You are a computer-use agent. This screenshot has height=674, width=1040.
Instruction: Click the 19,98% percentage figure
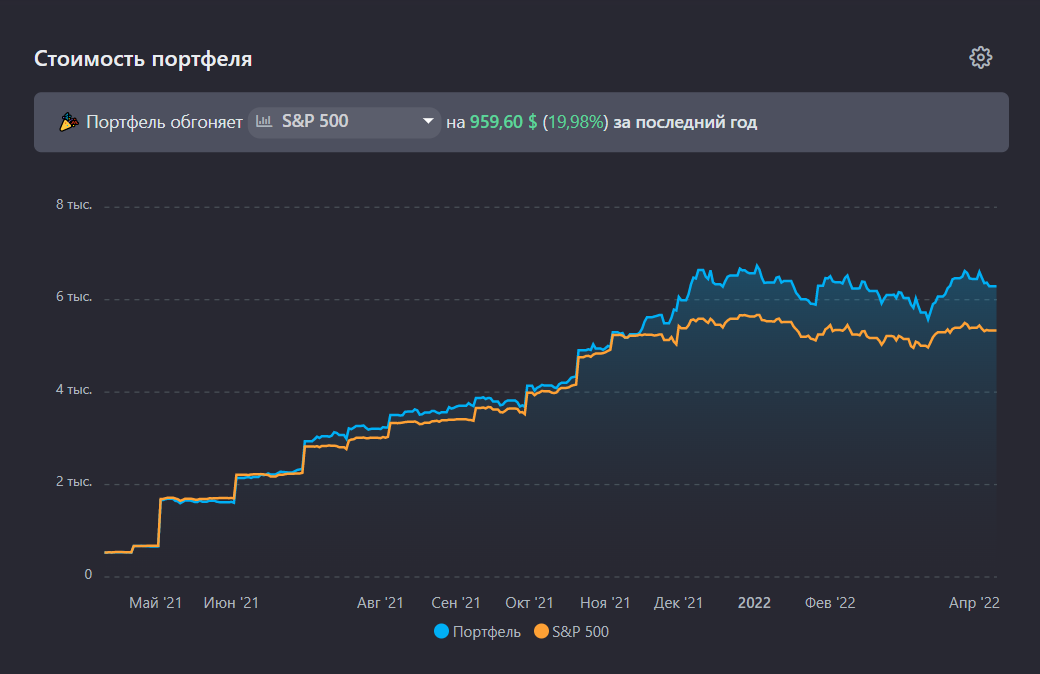pos(575,122)
